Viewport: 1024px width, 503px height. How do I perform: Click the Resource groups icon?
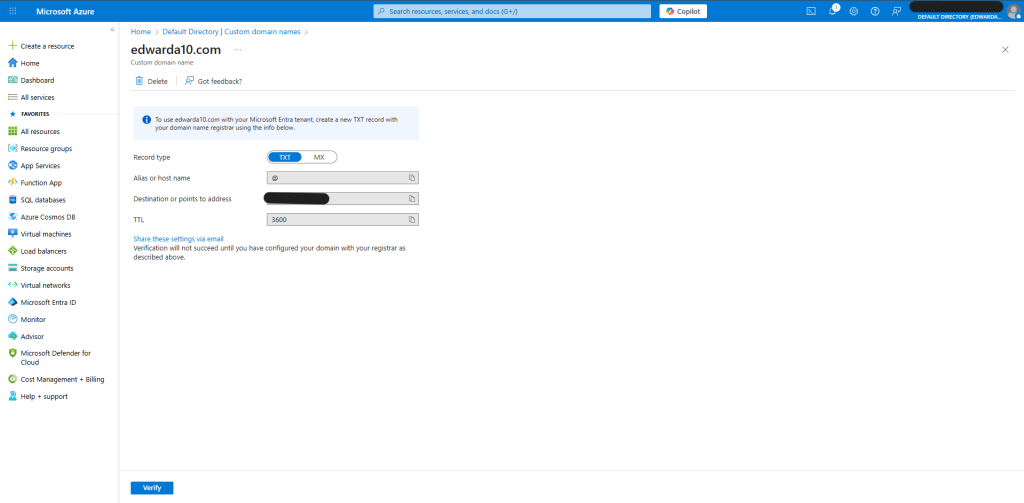(x=12, y=148)
